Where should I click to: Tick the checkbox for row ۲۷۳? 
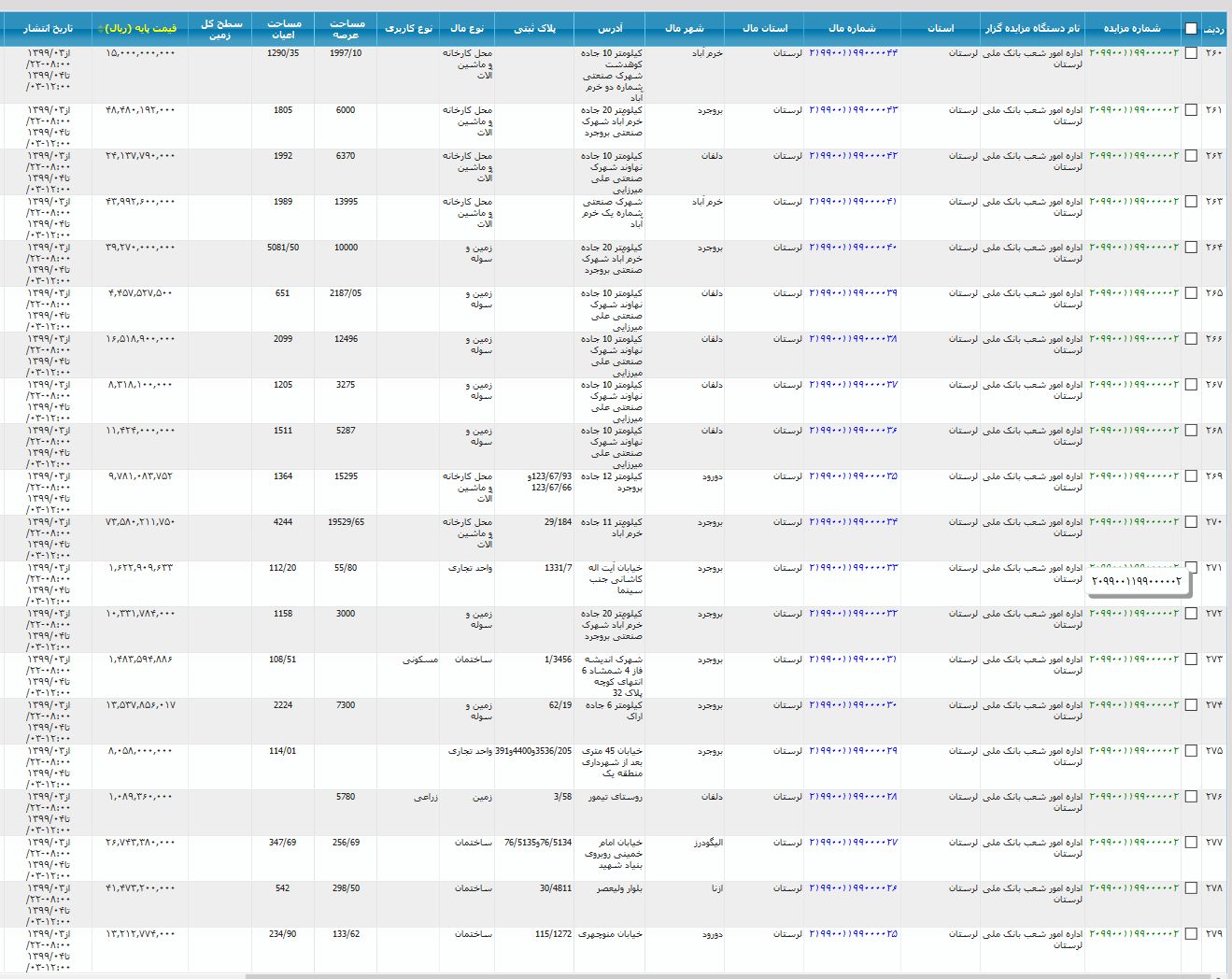point(1191,660)
